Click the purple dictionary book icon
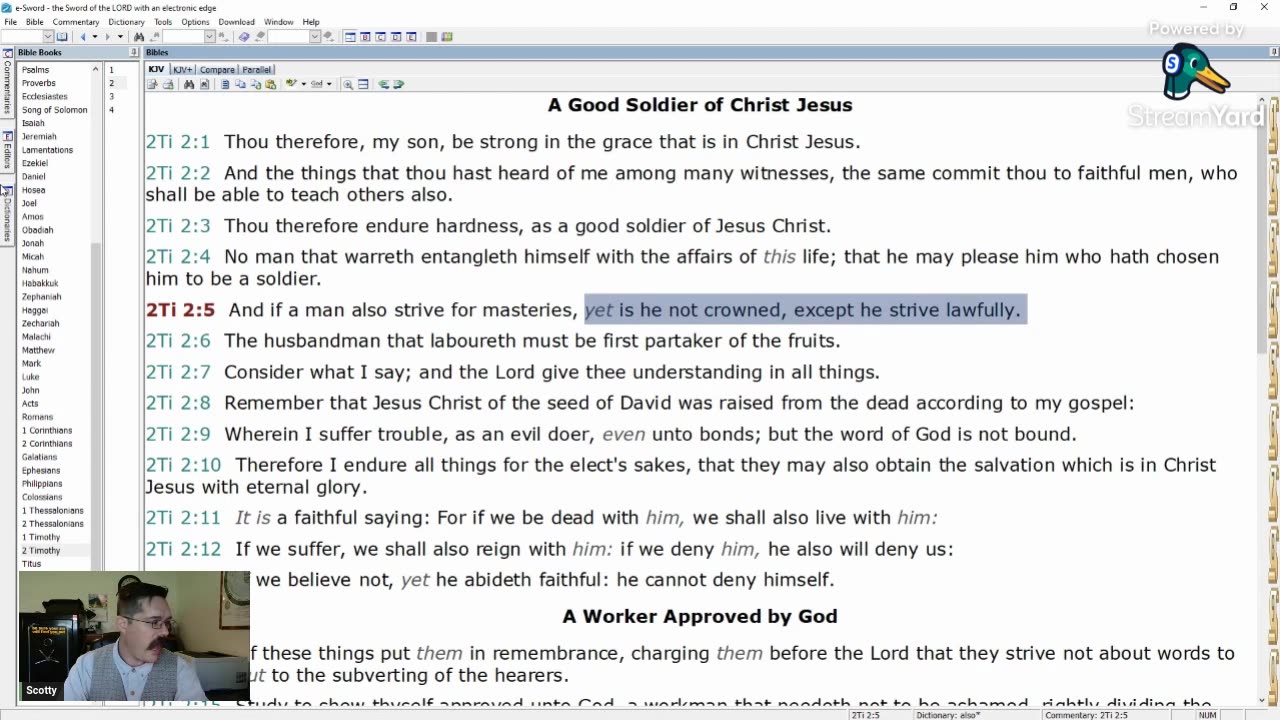 pos(244,37)
